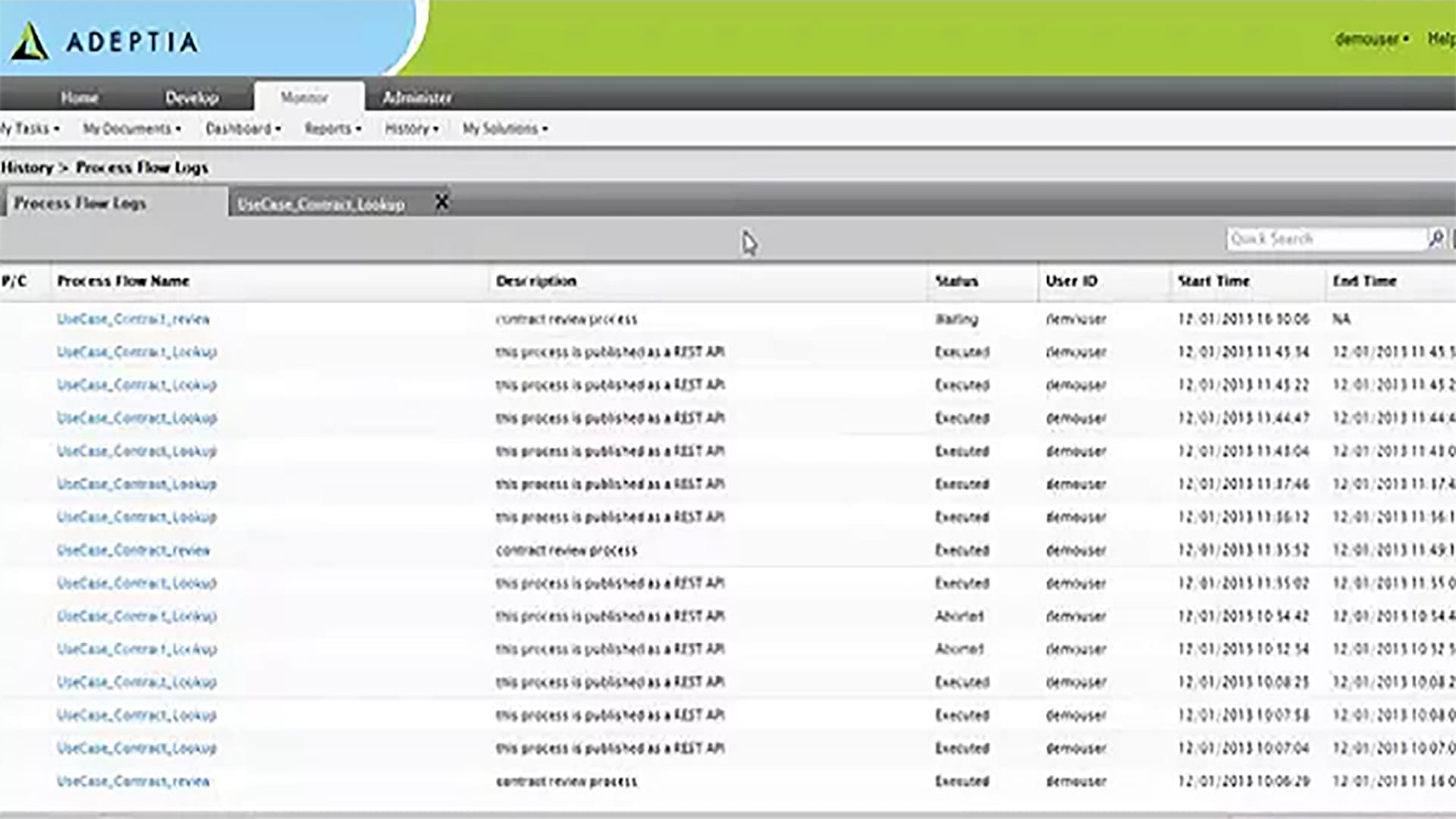Screen dimensions: 1456x819
Task: Open the Home tab
Action: 79,98
